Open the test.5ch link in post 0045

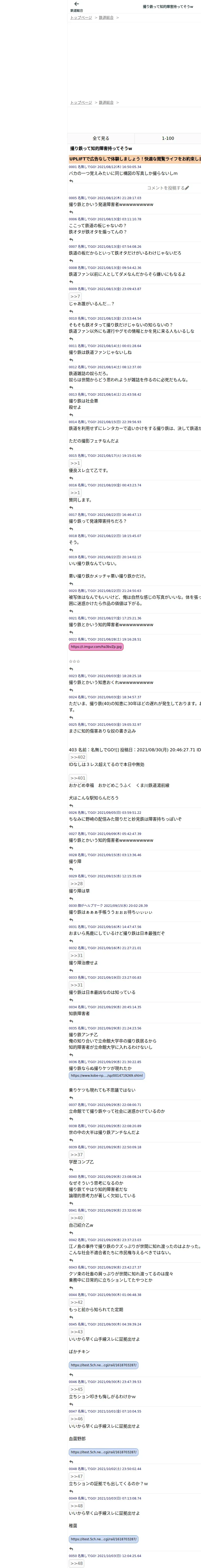pyautogui.click(x=104, y=1365)
